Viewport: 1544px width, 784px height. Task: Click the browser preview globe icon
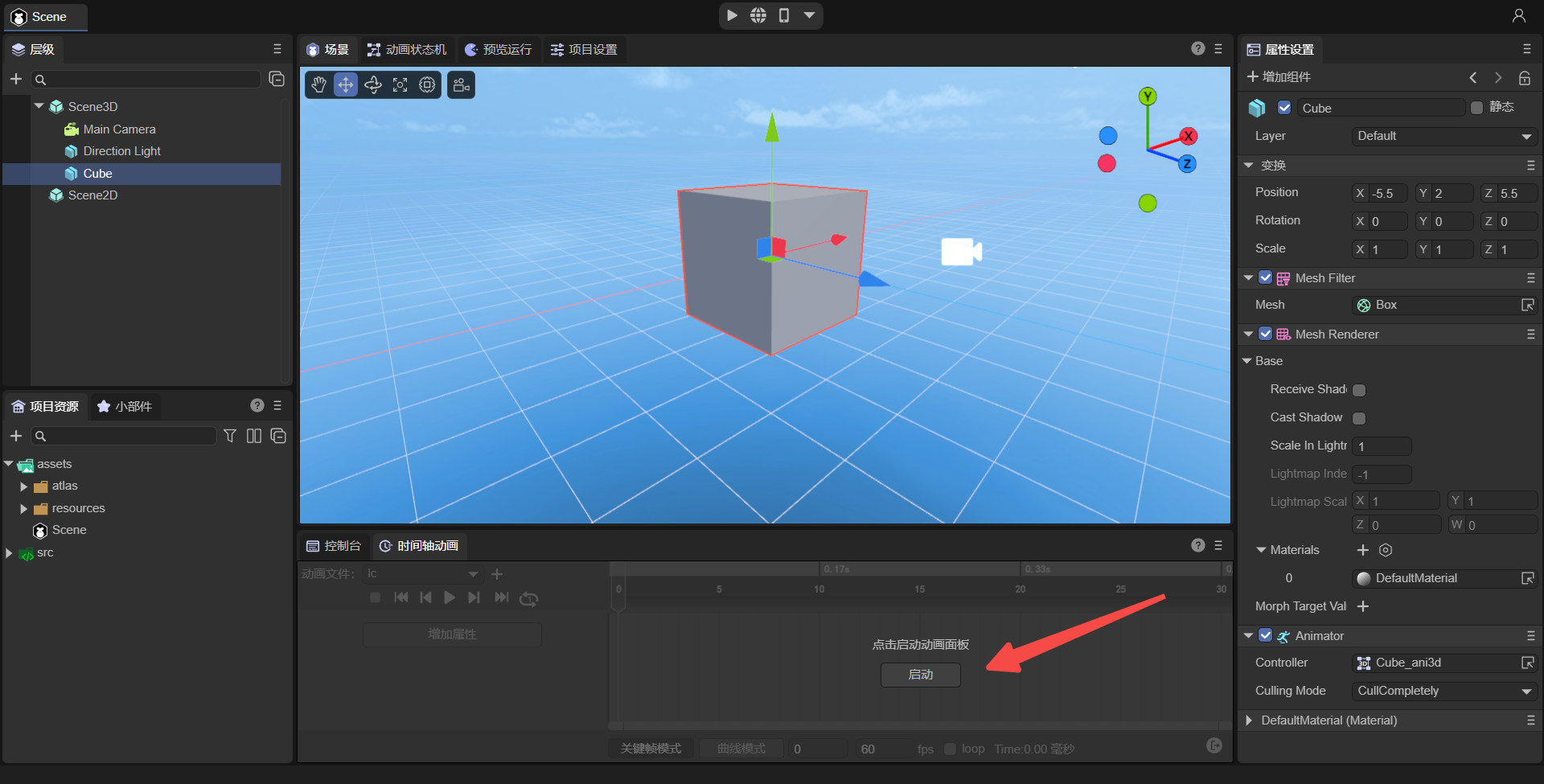(758, 15)
